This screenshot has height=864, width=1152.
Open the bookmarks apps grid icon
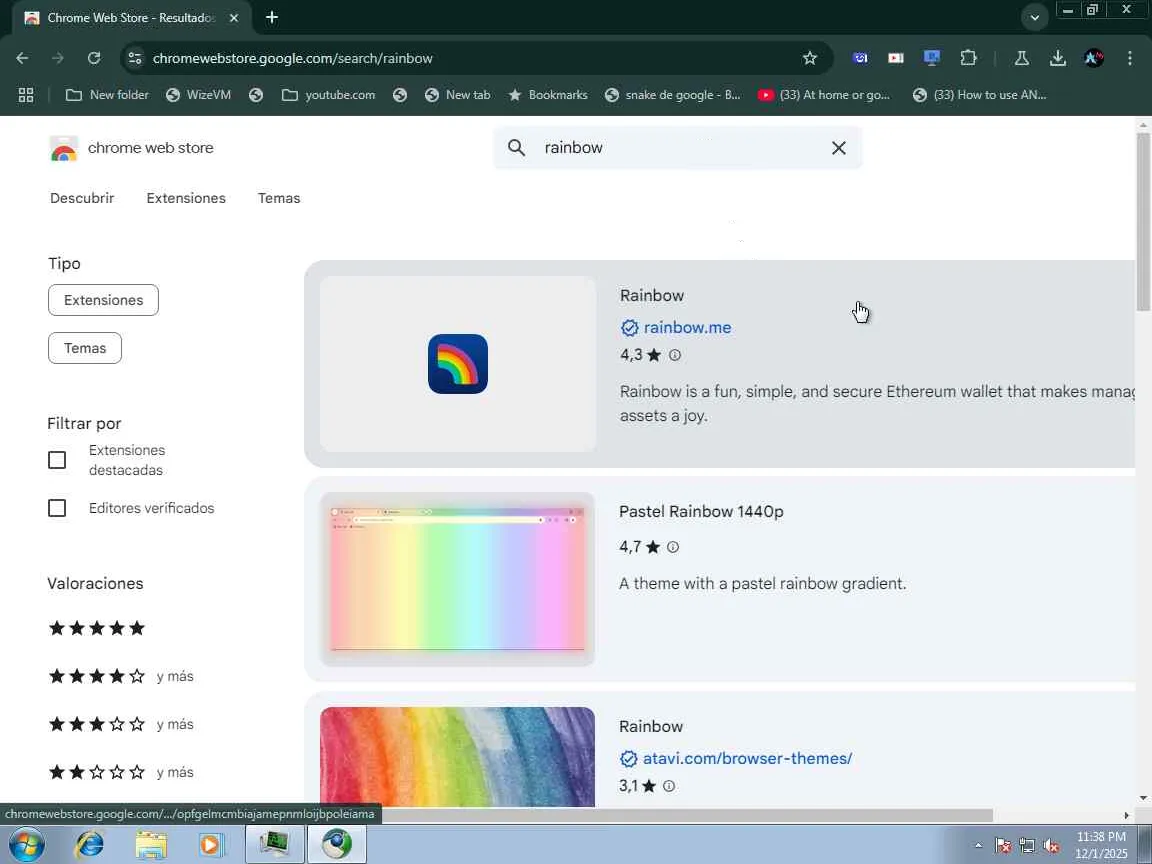coord(26,95)
